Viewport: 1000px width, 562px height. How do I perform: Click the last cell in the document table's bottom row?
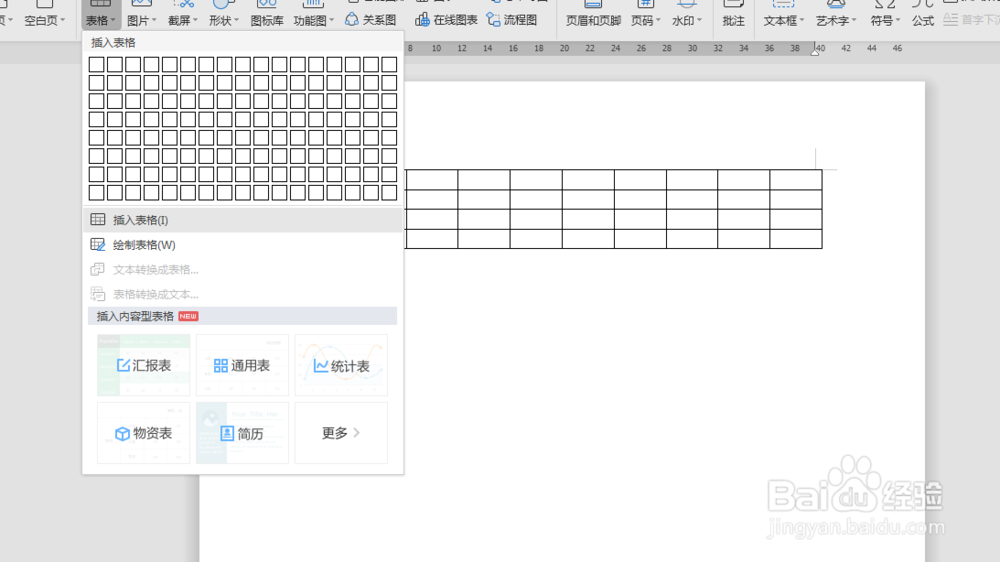click(796, 239)
